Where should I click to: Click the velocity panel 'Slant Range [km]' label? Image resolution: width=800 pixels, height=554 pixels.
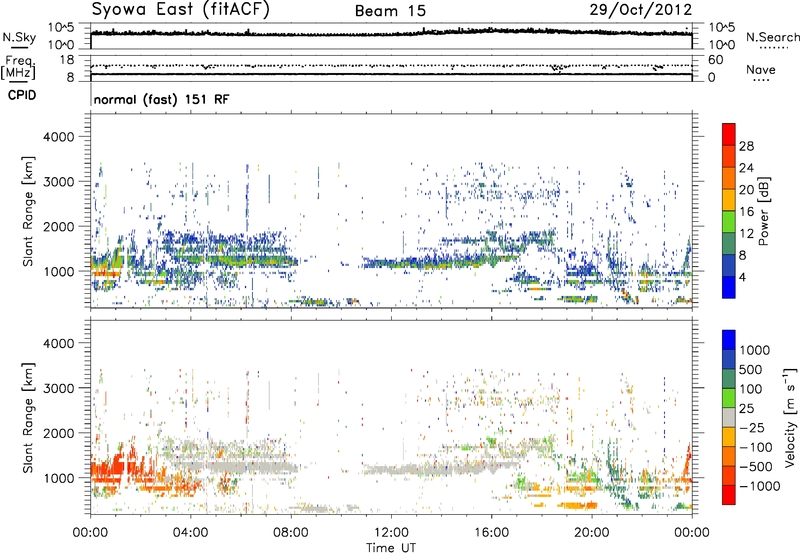point(28,417)
